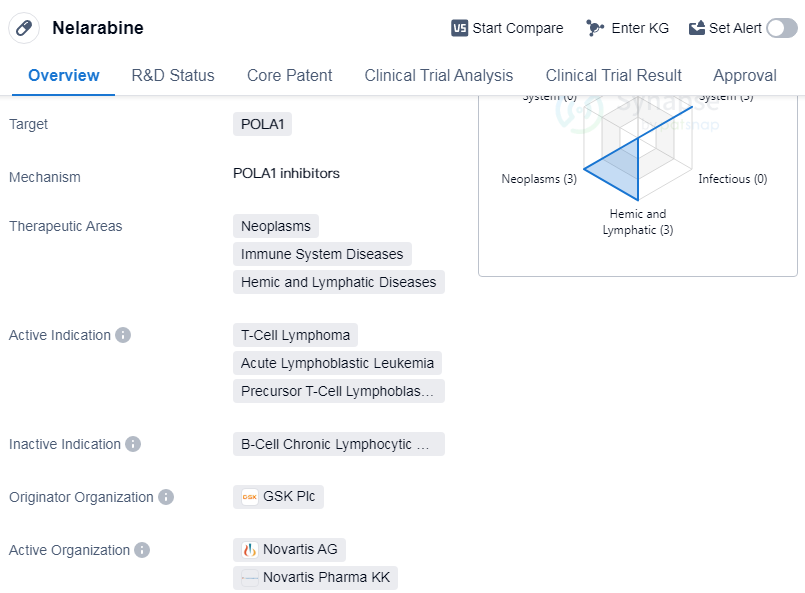The height and width of the screenshot is (593, 805).
Task: Click the POLA1 target tag
Action: (x=262, y=124)
